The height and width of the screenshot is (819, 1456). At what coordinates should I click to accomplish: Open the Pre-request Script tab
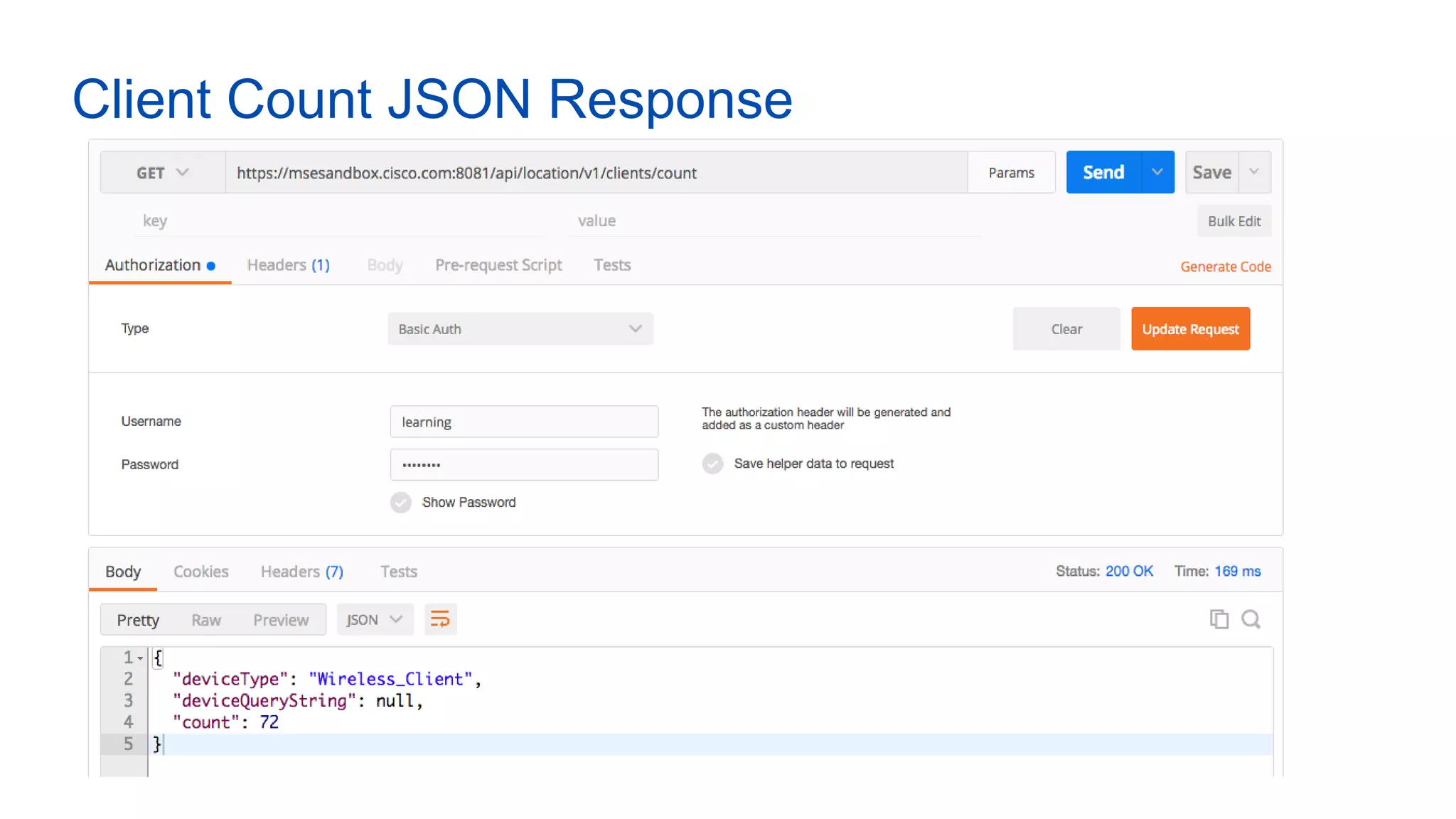[498, 265]
